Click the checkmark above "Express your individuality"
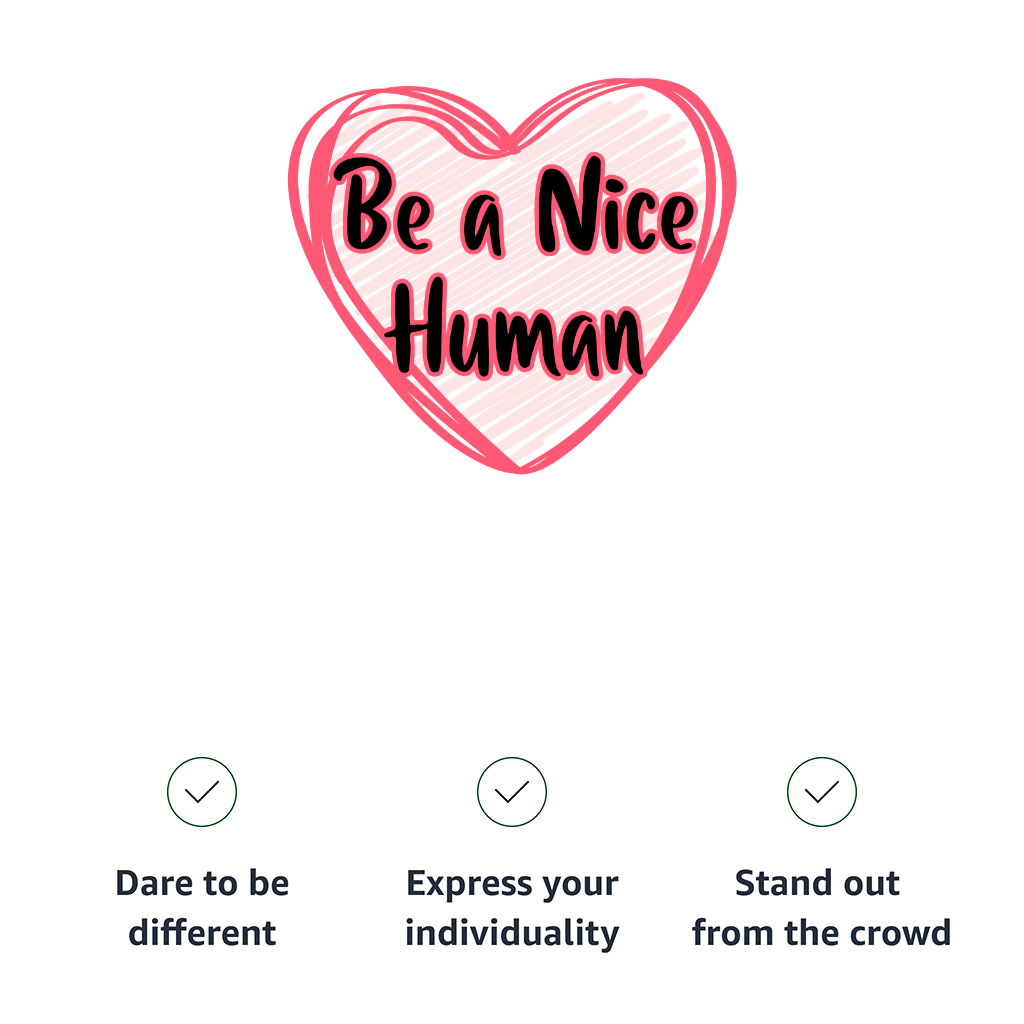The height and width of the screenshot is (1024, 1024). (512, 792)
